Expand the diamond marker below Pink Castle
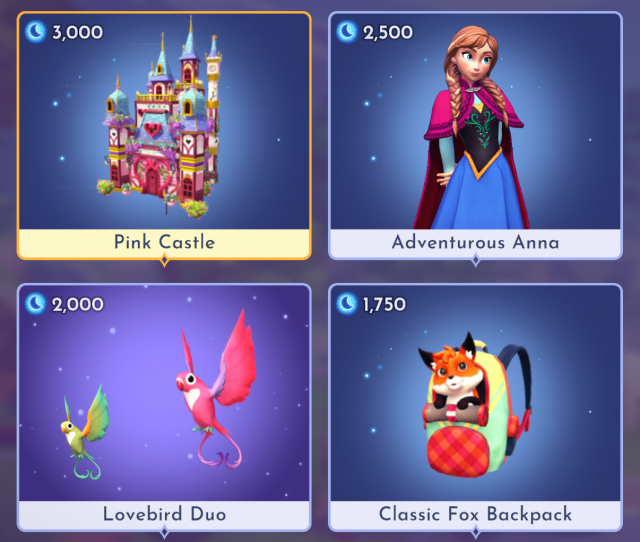The width and height of the screenshot is (640, 542). 164,260
